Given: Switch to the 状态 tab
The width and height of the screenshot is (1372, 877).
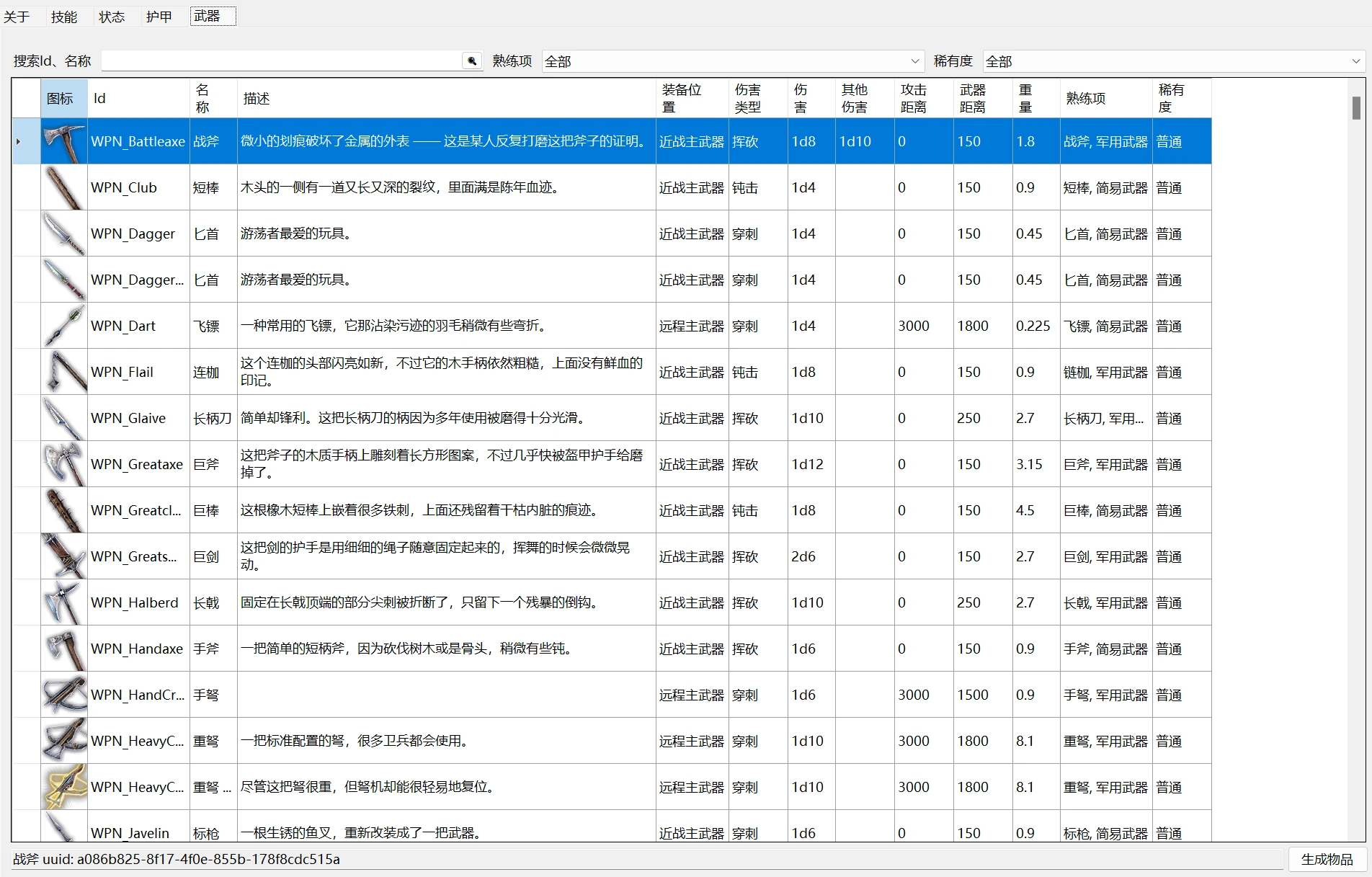Looking at the screenshot, I should pyautogui.click(x=112, y=17).
